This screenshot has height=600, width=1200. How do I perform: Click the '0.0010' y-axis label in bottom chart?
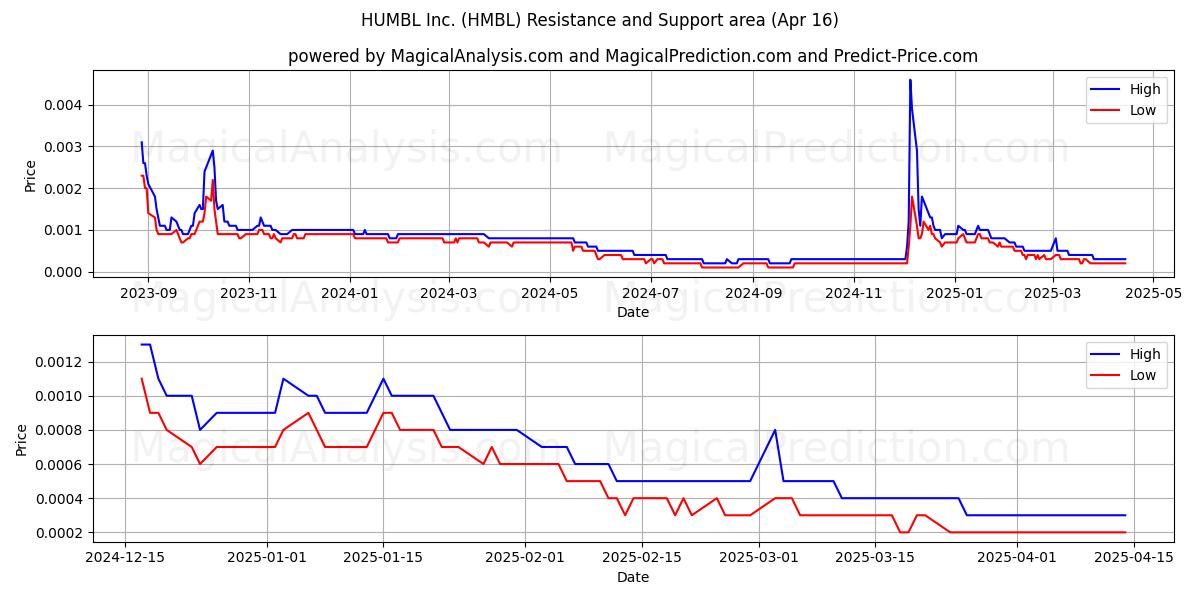click(x=59, y=396)
